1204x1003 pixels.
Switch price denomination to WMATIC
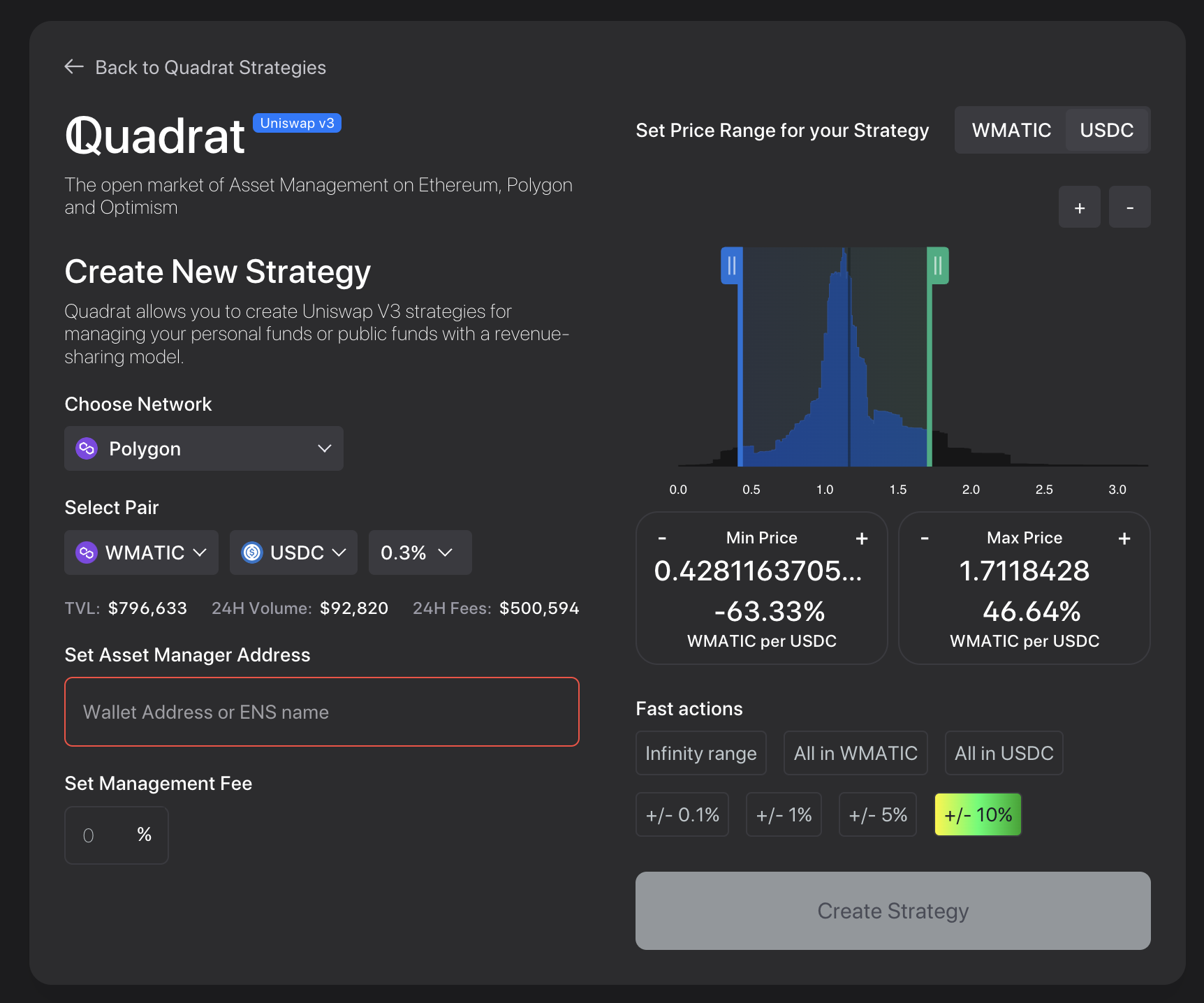coord(1011,131)
